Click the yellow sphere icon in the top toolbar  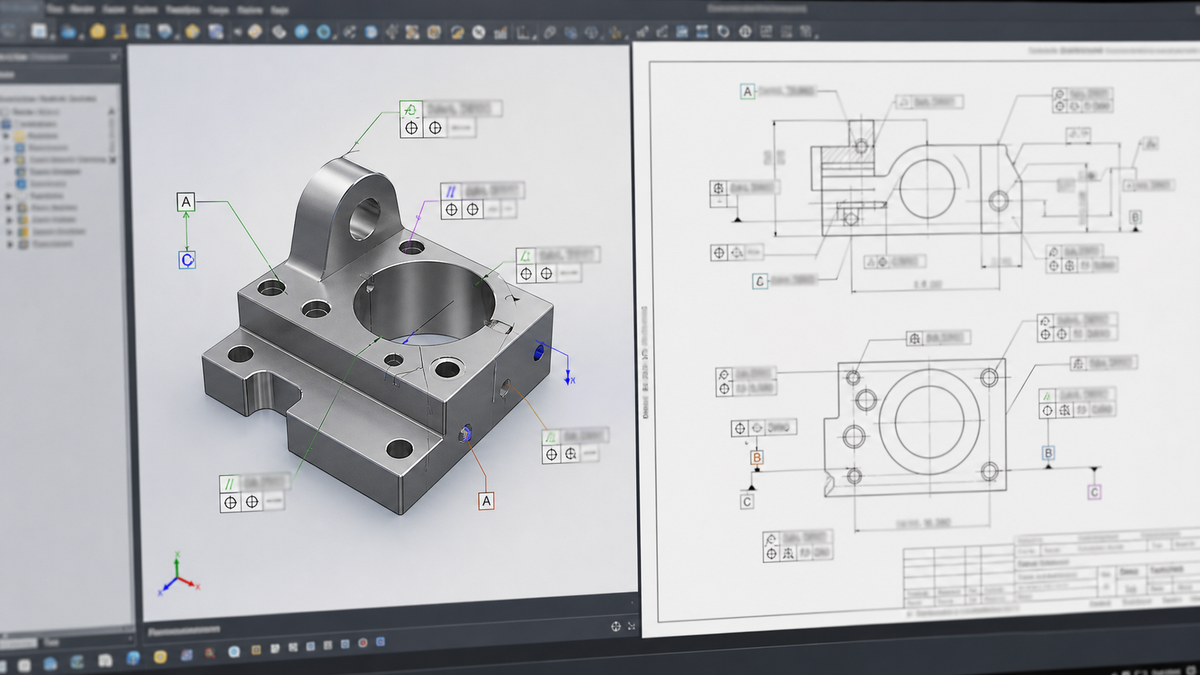pos(97,32)
